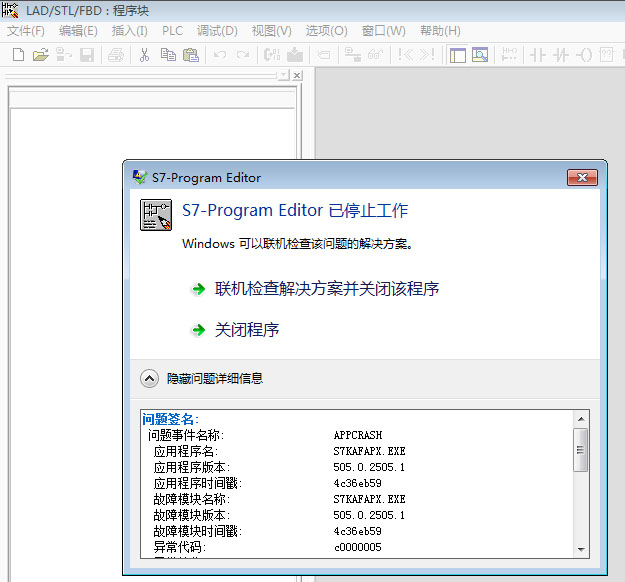Click the Paste clipboard icon
The width and height of the screenshot is (625, 582).
point(191,55)
